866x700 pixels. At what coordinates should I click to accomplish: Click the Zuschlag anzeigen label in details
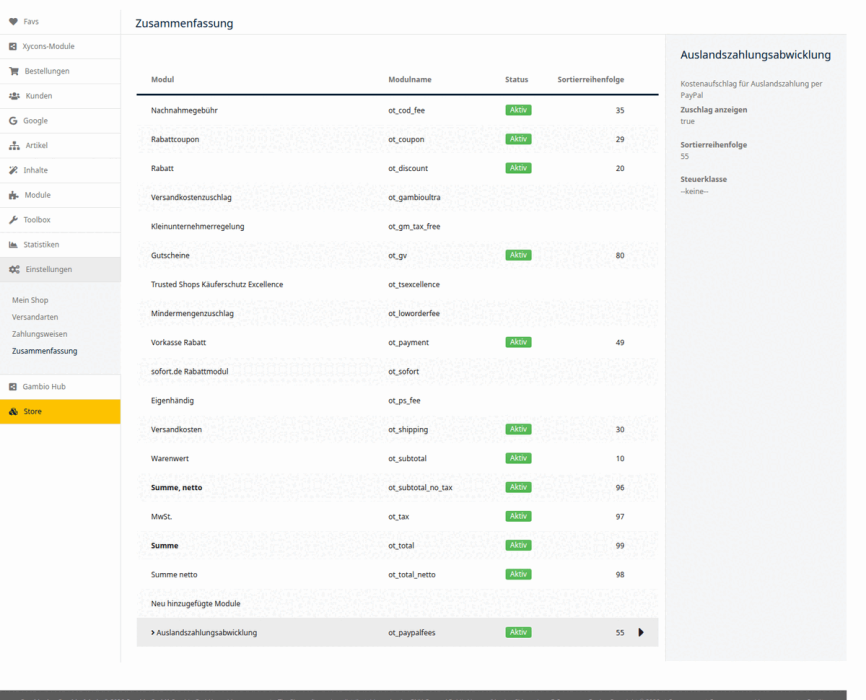[x=714, y=110]
